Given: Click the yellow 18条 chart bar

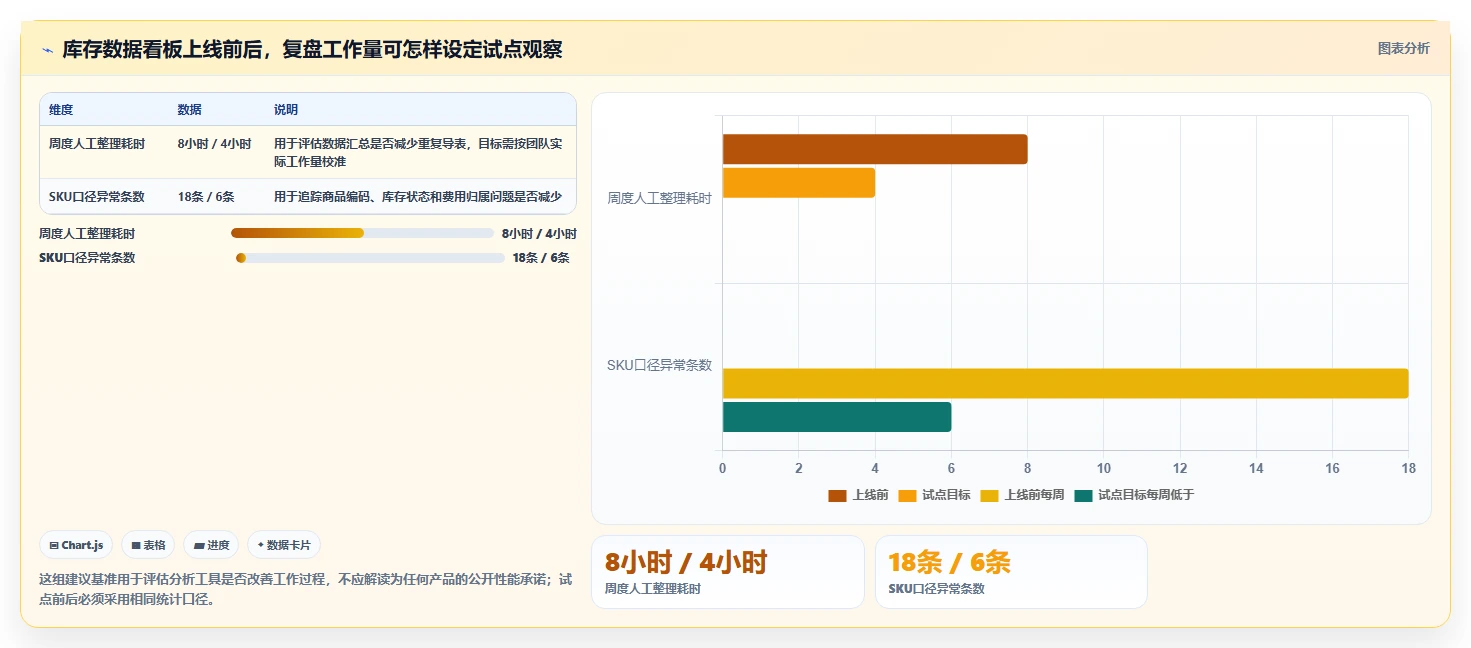Looking at the screenshot, I should pos(1065,383).
